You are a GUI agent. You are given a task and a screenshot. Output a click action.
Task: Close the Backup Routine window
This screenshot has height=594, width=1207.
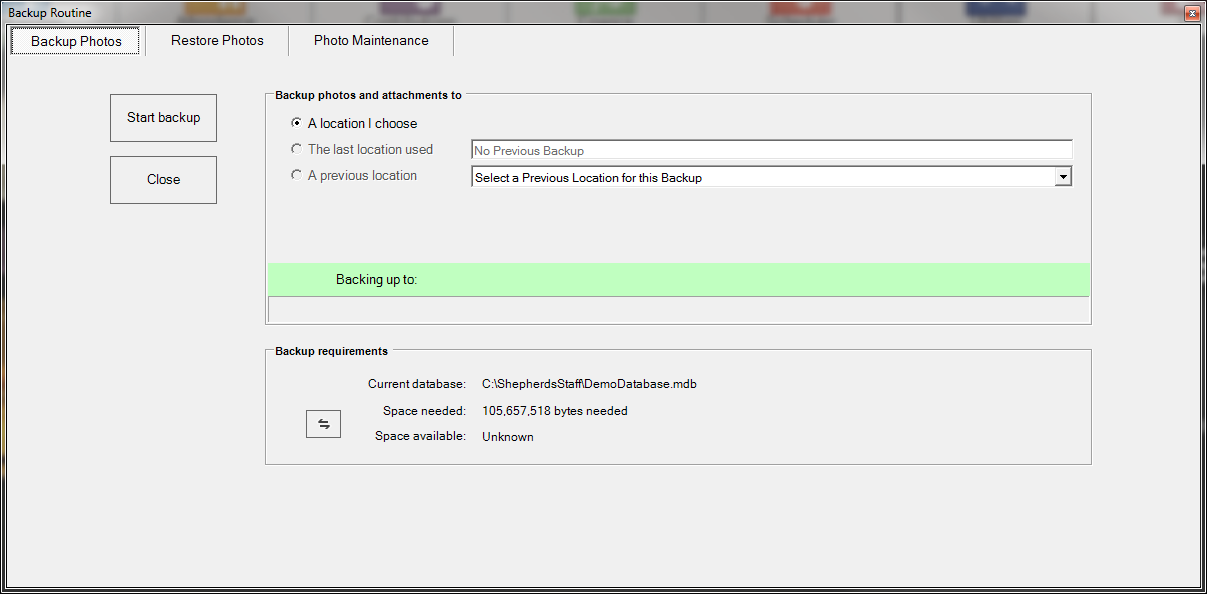tap(1191, 13)
